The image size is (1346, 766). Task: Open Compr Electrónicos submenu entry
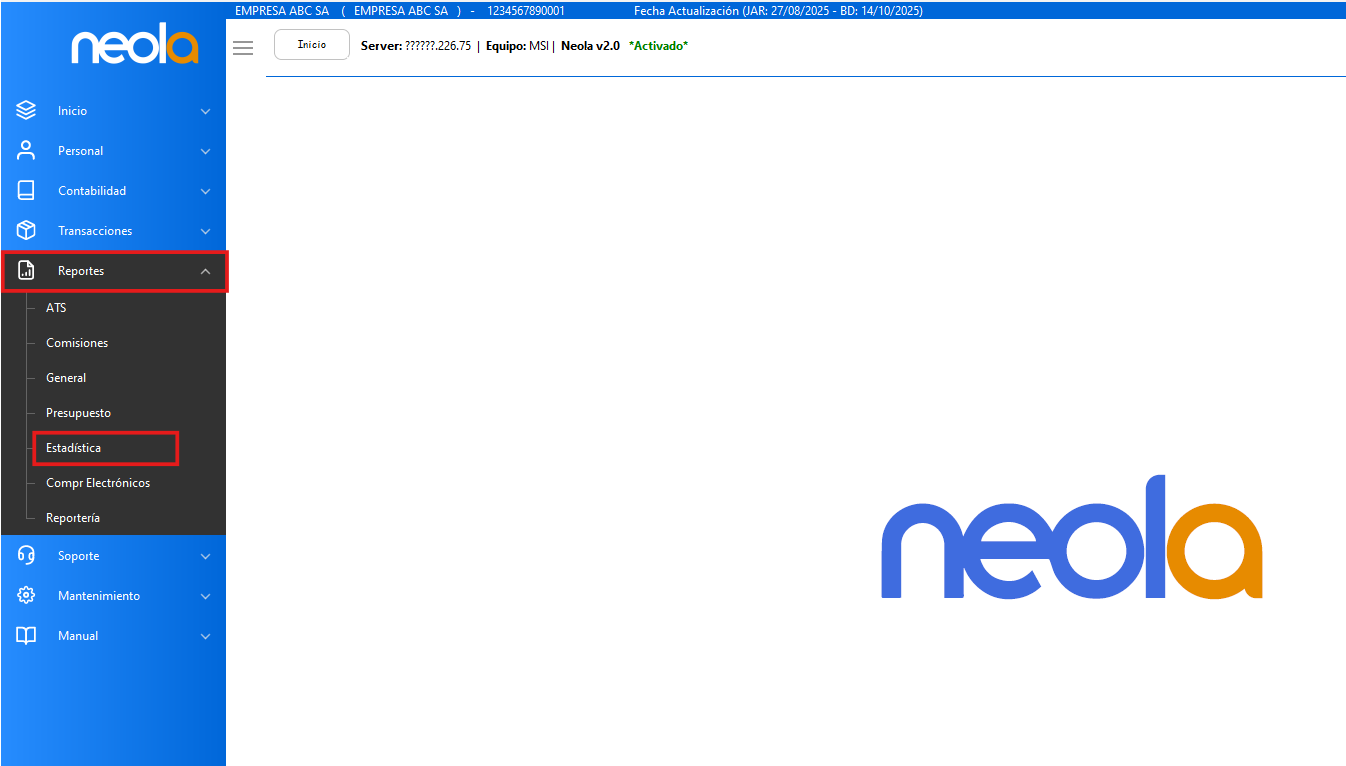[x=98, y=483]
